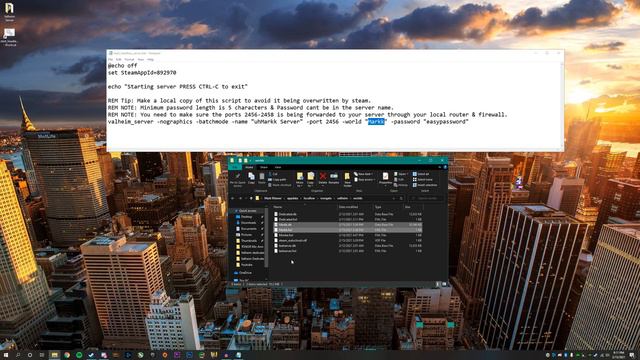Image resolution: width=640 pixels, height=360 pixels.
Task: Open the Notepad Help menu
Action: click(150, 59)
